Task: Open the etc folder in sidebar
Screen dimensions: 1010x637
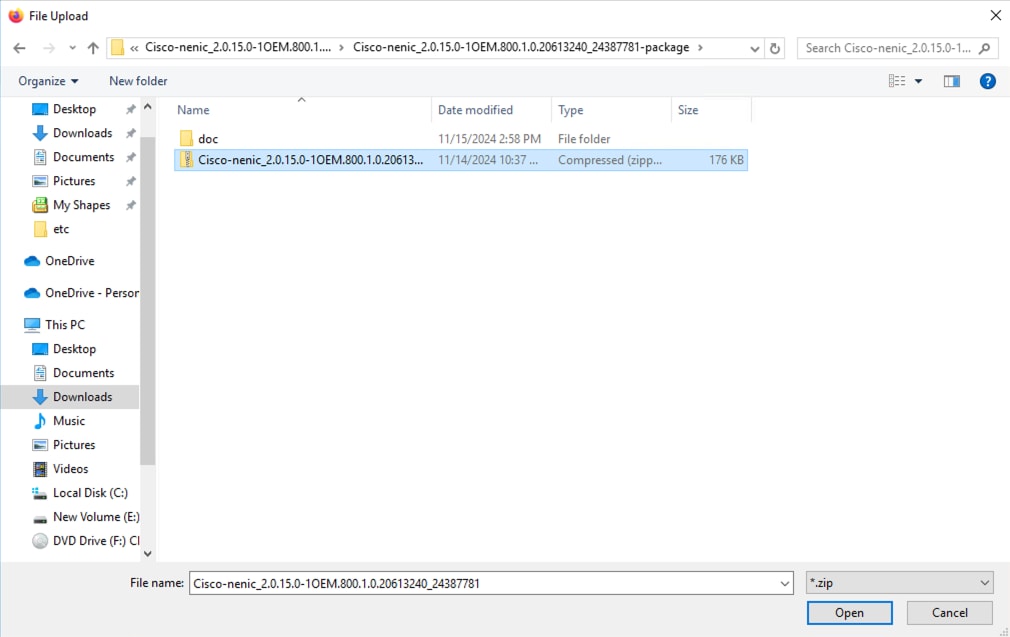Action: coord(61,229)
